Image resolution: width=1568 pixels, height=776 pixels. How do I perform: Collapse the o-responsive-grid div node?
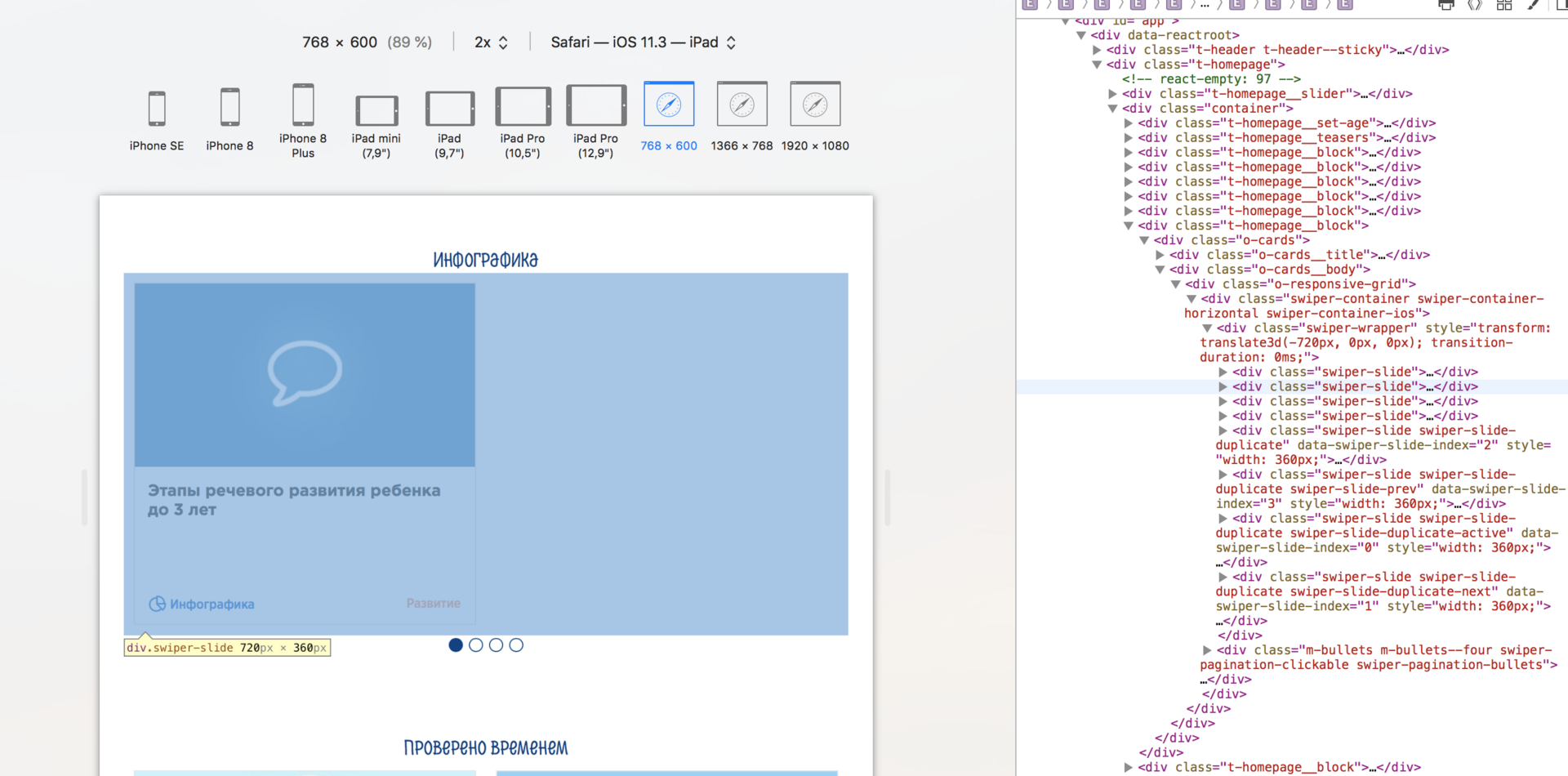click(x=1176, y=284)
